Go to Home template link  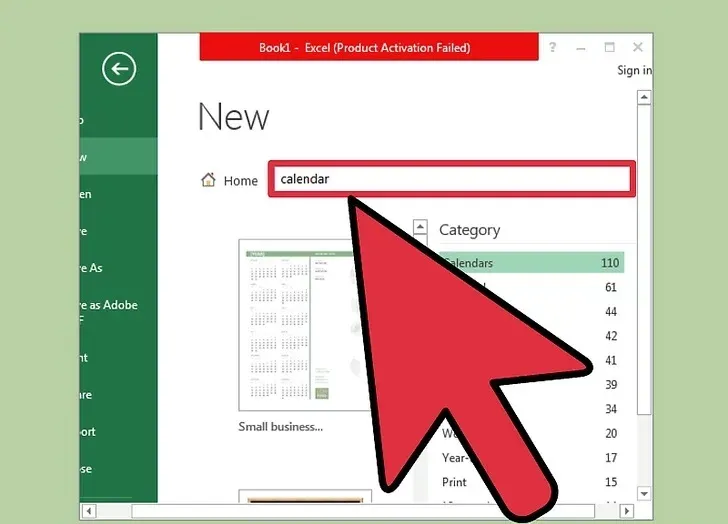click(240, 181)
